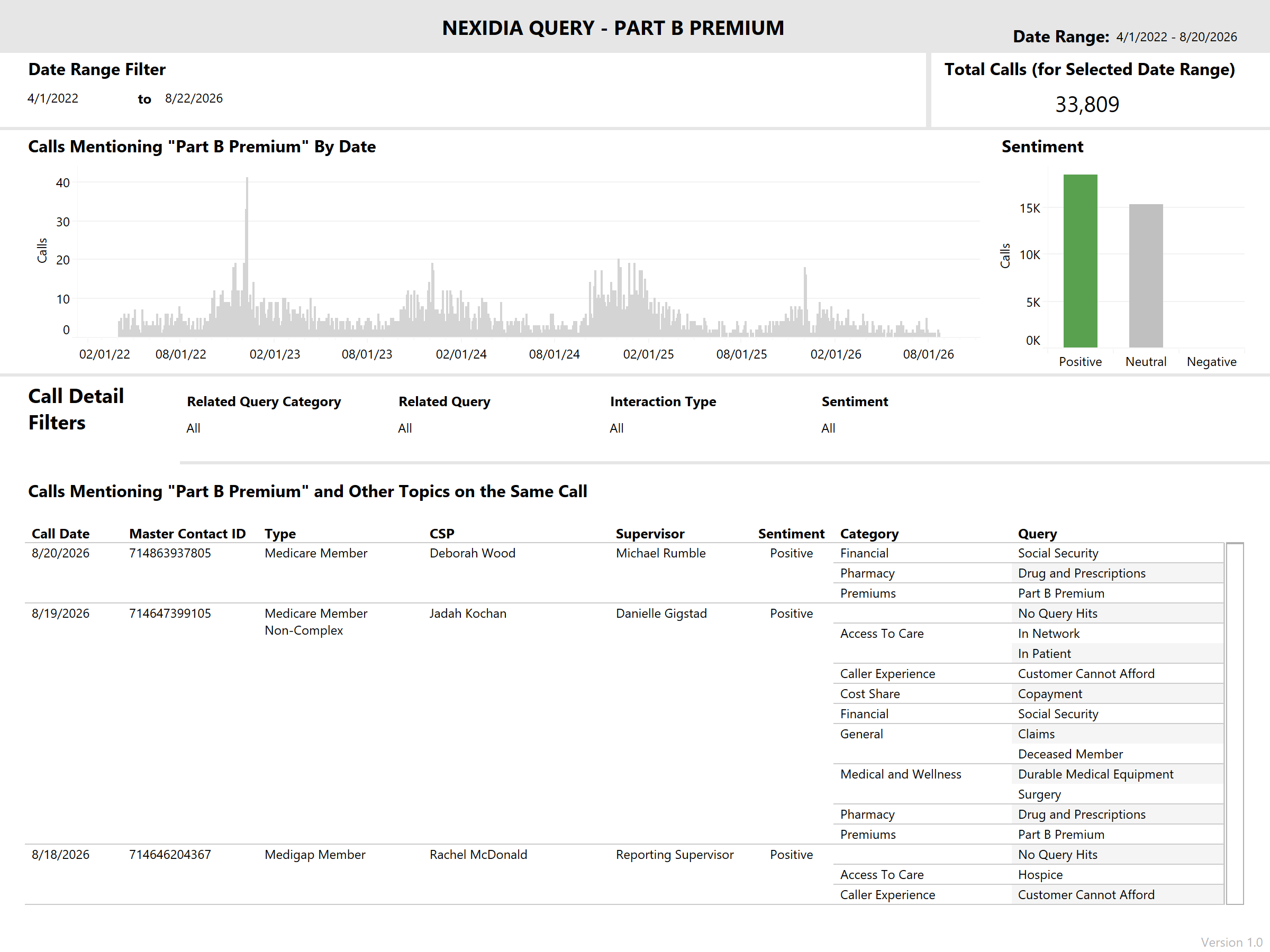Select the In Patient query row

pyautogui.click(x=1044, y=654)
